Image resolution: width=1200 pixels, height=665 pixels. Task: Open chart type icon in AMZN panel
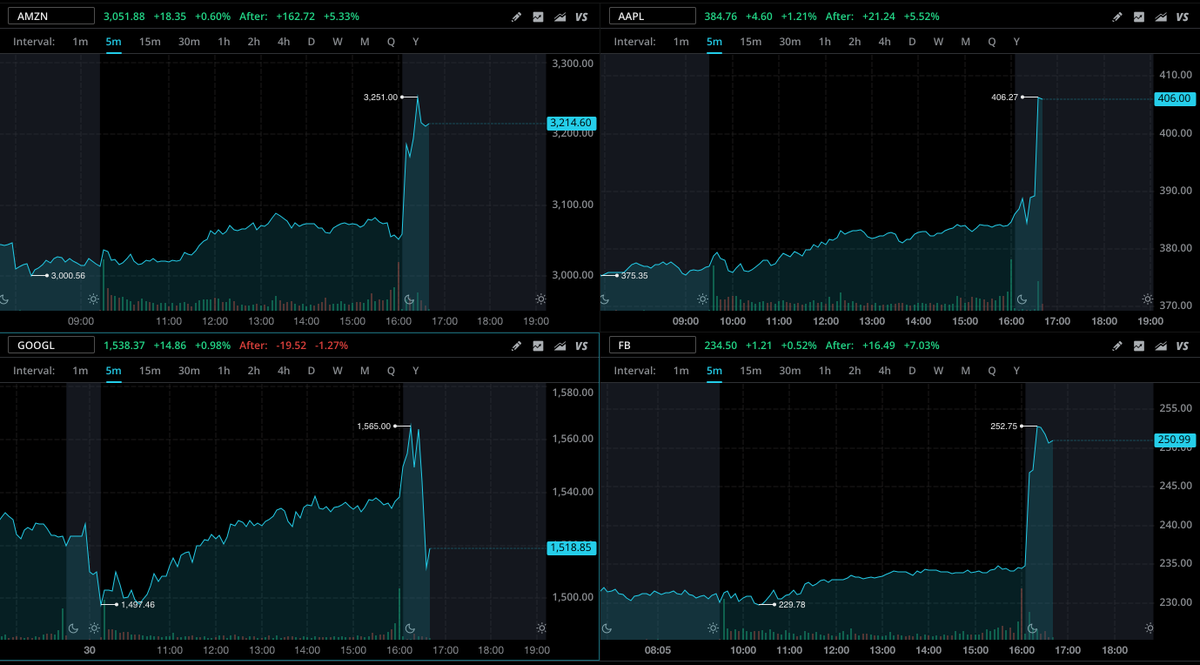538,17
